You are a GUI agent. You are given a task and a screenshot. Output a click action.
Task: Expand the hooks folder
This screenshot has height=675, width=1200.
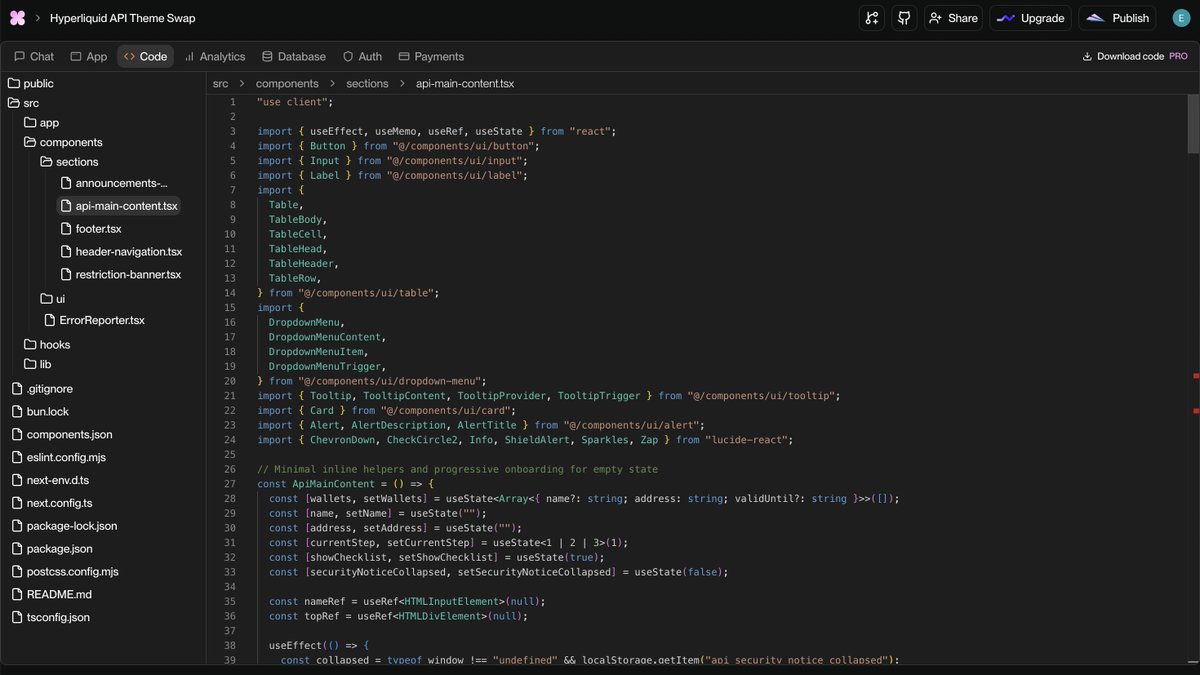pyautogui.click(x=55, y=344)
